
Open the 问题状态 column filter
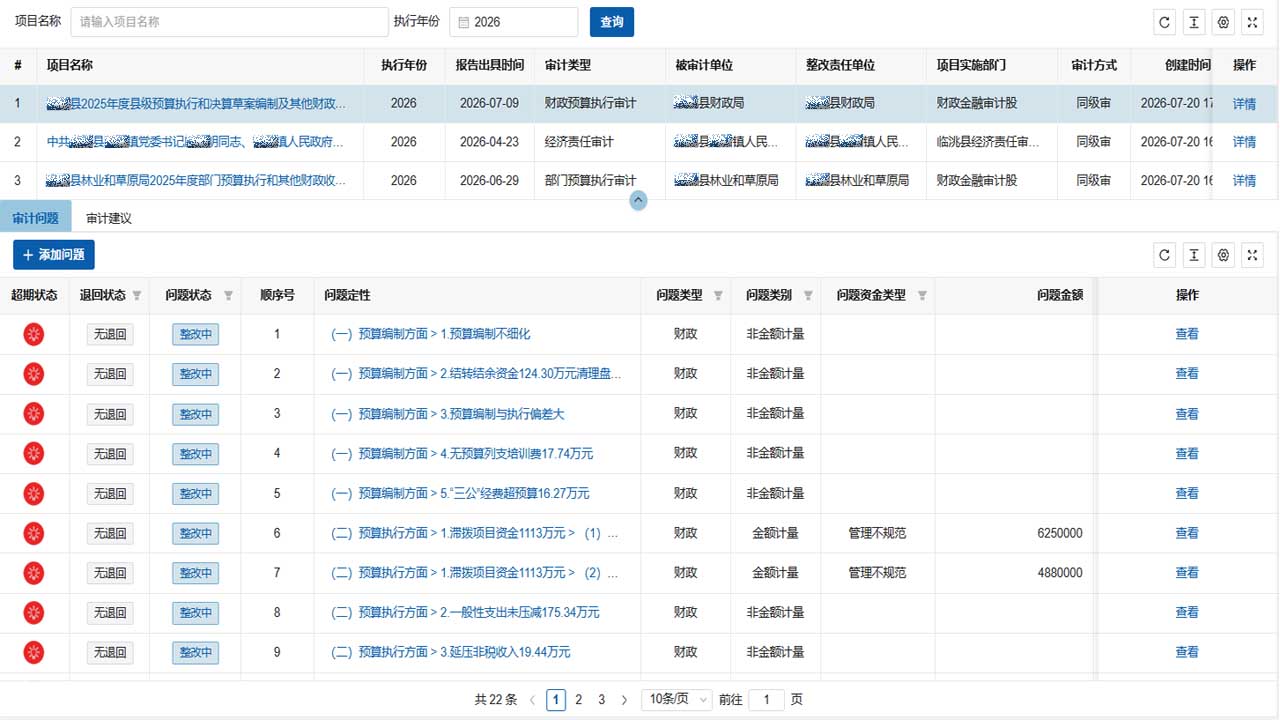228,296
